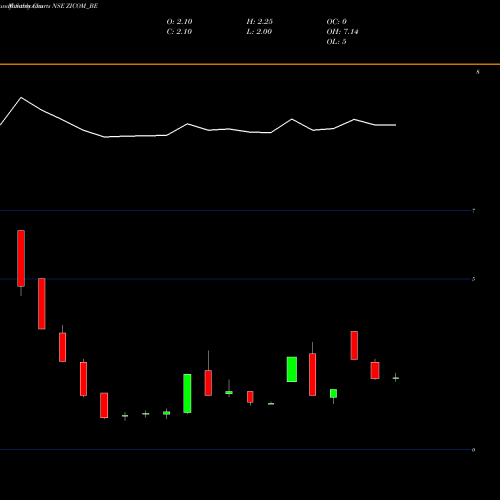Screen dimensions: 500x500
Task: Click the first, highest red candlestick
Action: [x=21, y=258]
